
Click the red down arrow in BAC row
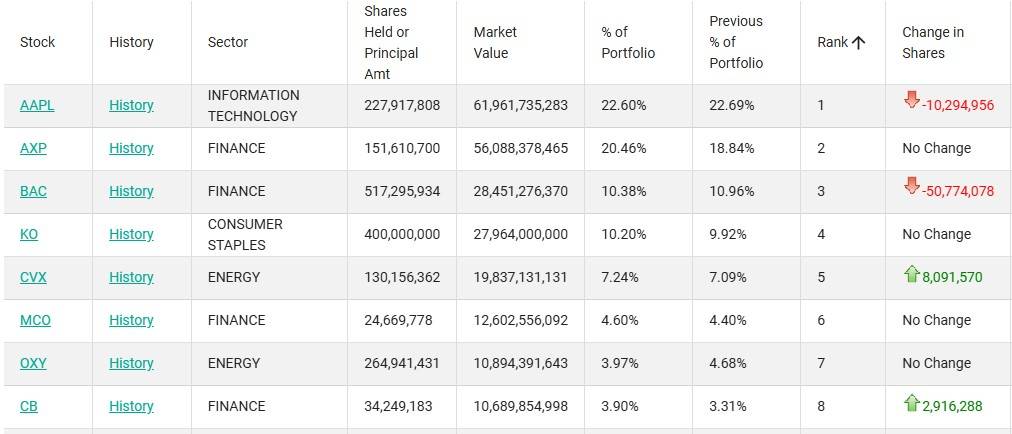(911, 186)
